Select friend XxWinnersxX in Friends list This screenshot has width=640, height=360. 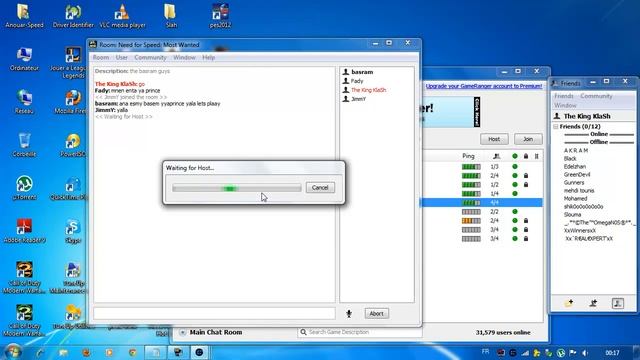pyautogui.click(x=580, y=230)
